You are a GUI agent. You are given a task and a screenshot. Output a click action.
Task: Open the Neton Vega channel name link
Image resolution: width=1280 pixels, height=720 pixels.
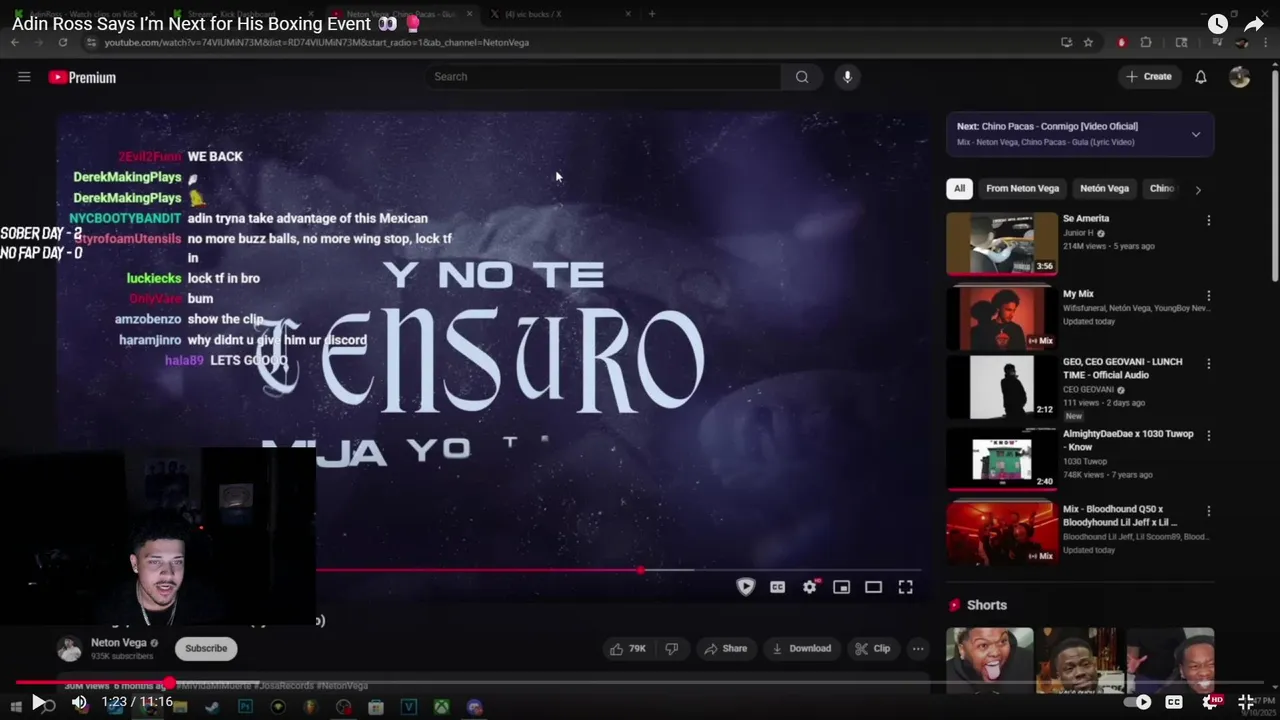[118, 643]
